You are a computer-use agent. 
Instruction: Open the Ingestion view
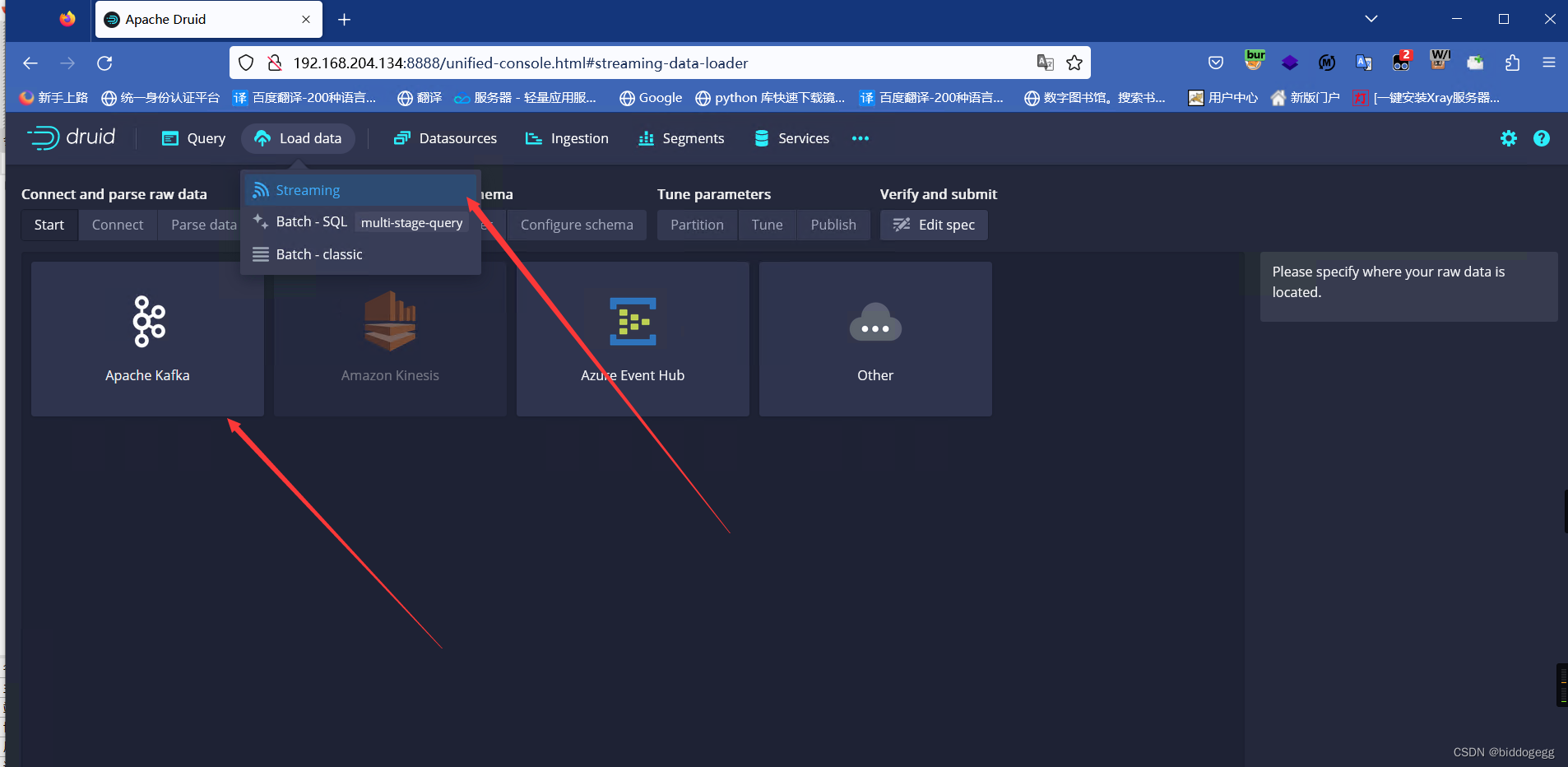567,138
